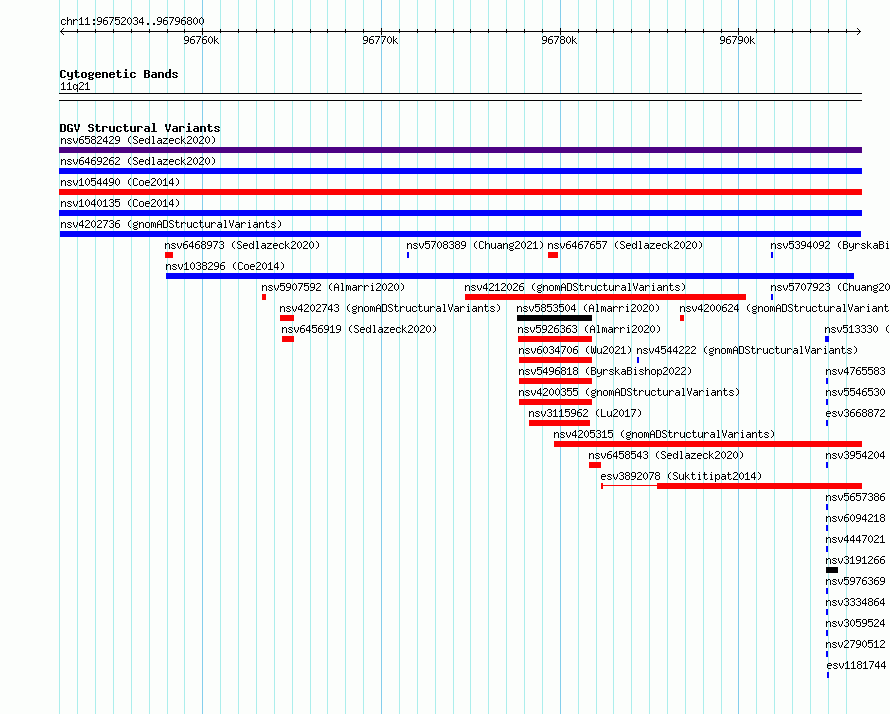Click the 96760k ruler position label
The height and width of the screenshot is (714, 890).
click(x=201, y=40)
